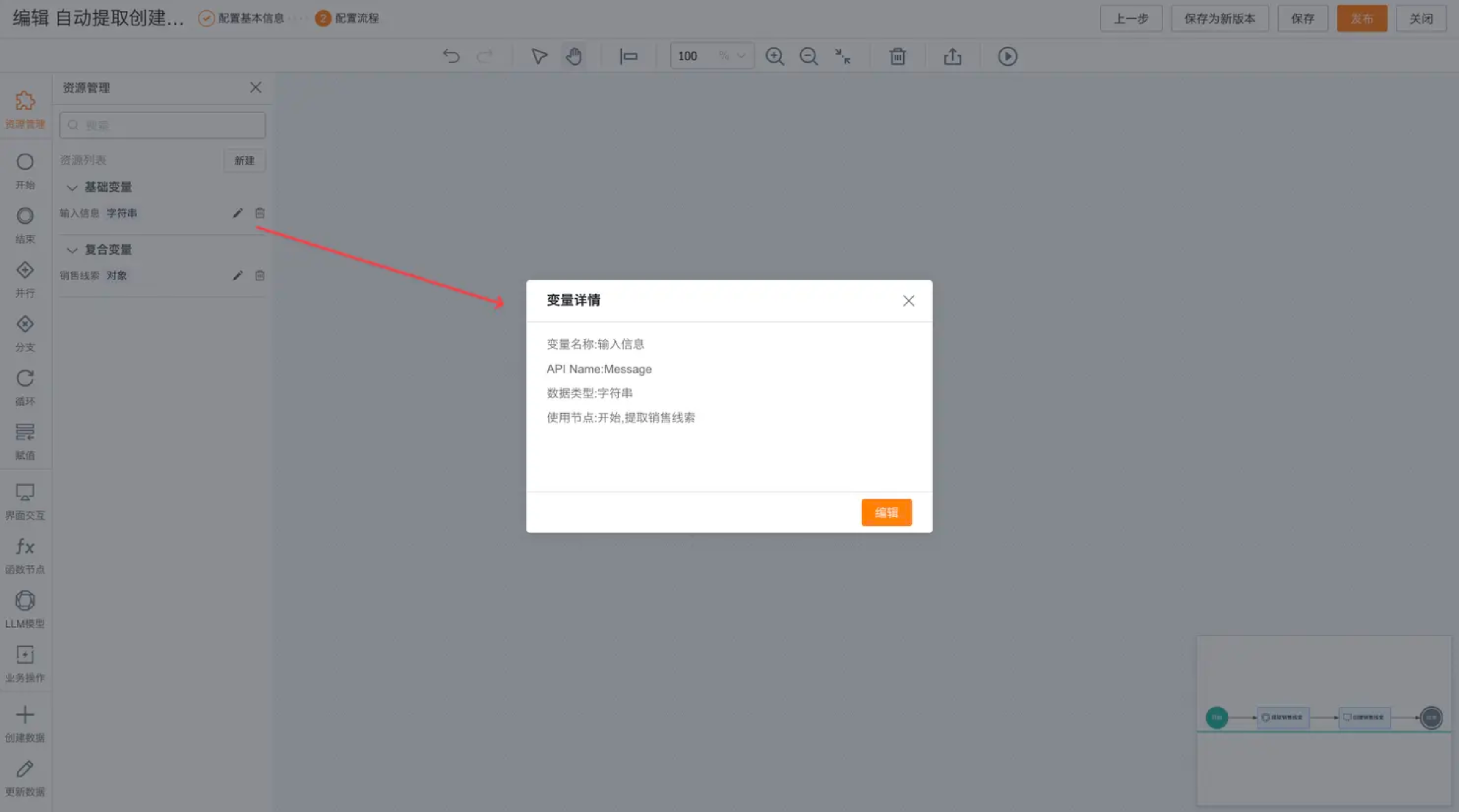The width and height of the screenshot is (1459, 812).
Task: Close the 变量详情 dialog
Action: tap(908, 301)
